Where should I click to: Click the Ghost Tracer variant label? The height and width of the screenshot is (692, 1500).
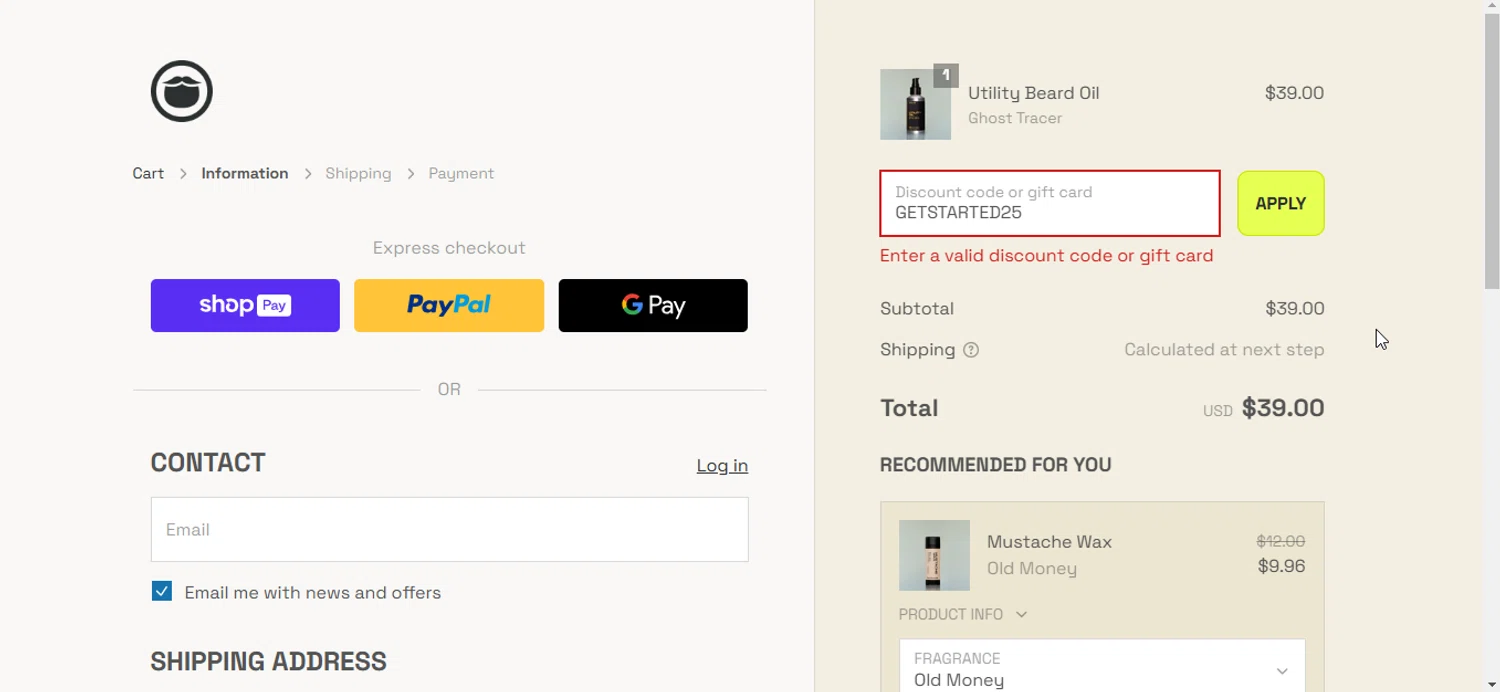coord(1015,118)
